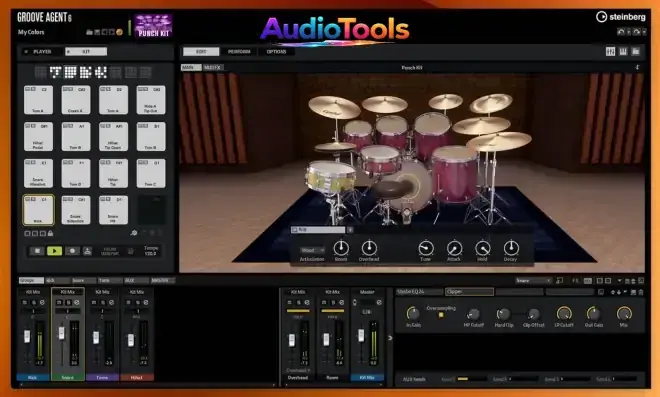Image resolution: width=660 pixels, height=397 pixels.
Task: Solo the Hihat mixer channel
Action: [x=137, y=302]
